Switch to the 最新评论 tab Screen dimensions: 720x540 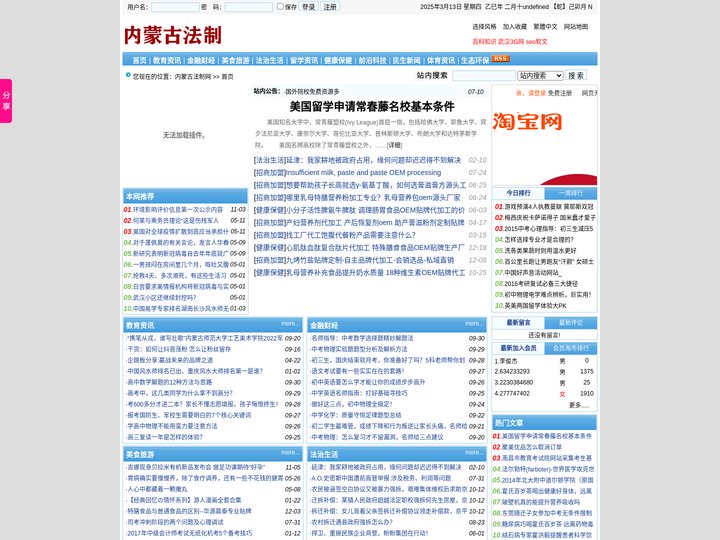[571, 322]
